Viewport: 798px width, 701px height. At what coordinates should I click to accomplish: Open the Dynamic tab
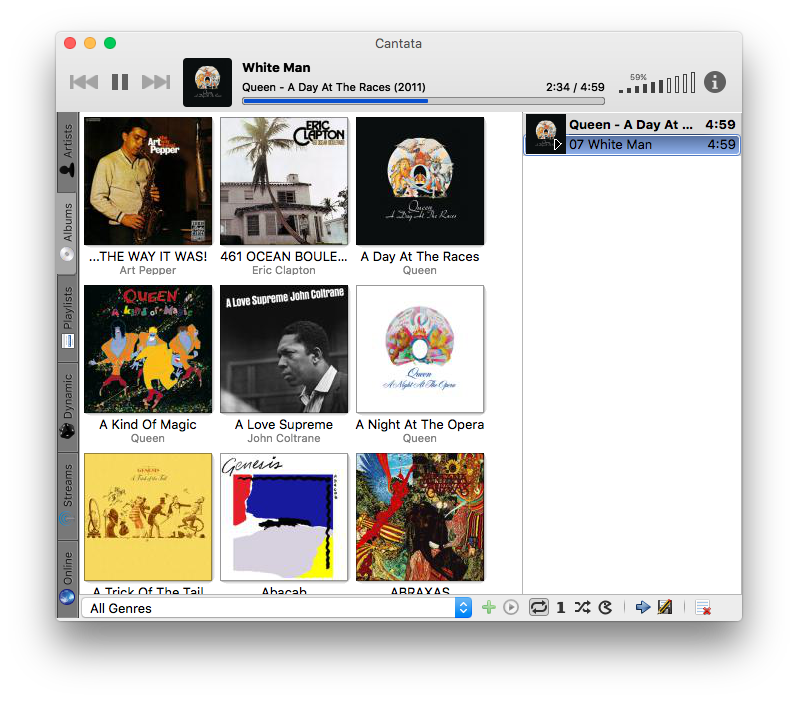coord(68,407)
